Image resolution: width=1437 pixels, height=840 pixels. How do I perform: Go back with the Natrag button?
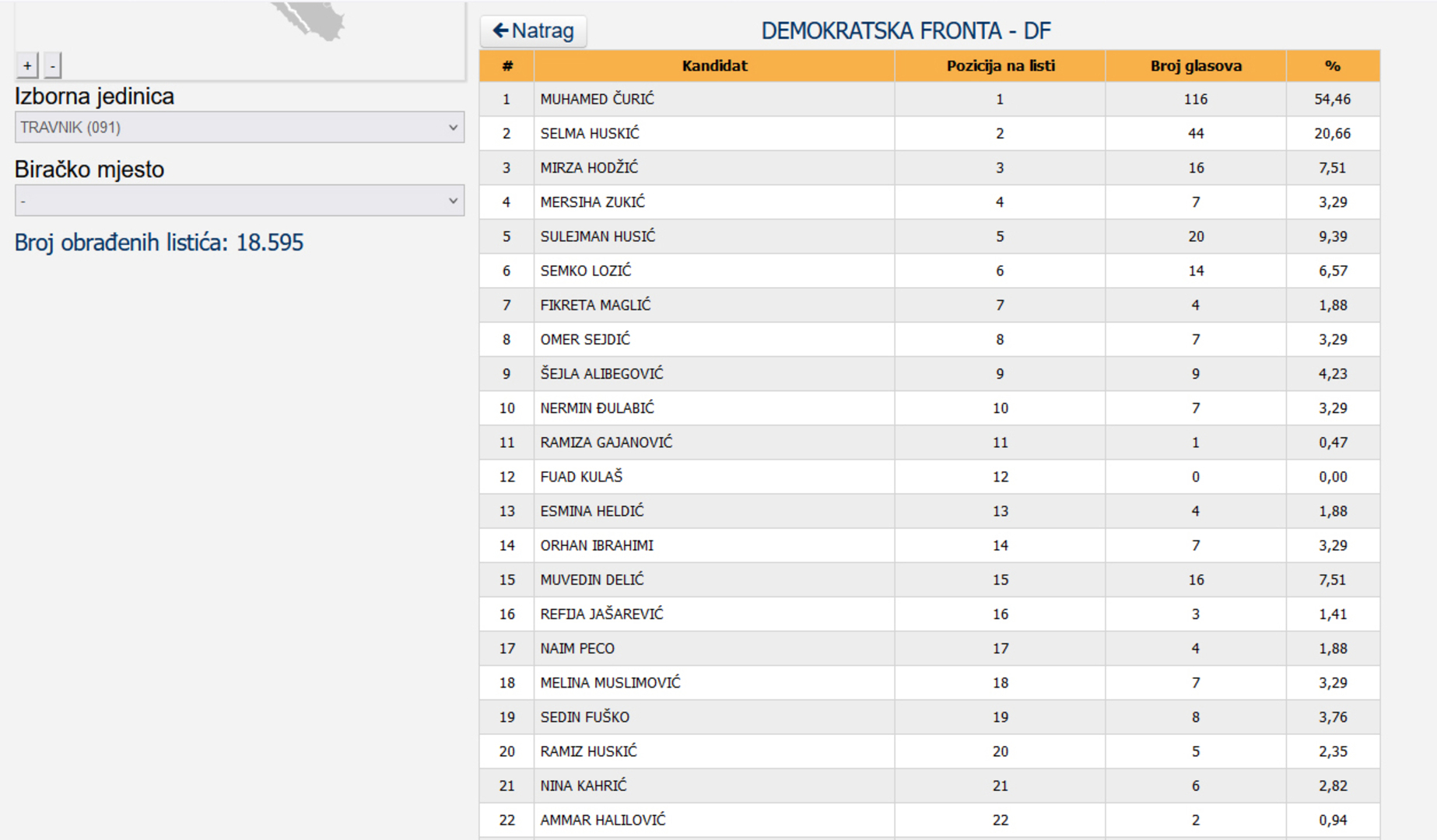(x=534, y=31)
